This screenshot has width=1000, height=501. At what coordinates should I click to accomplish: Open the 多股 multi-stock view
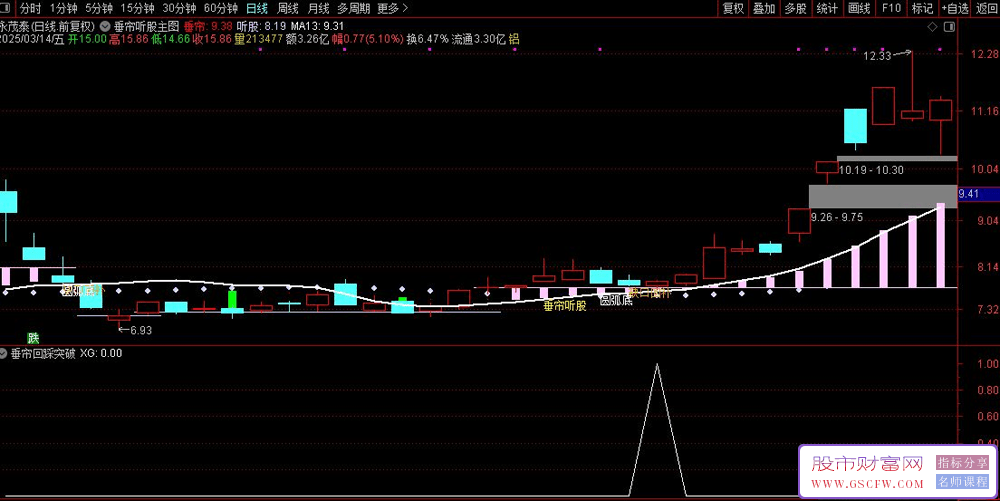(x=795, y=8)
